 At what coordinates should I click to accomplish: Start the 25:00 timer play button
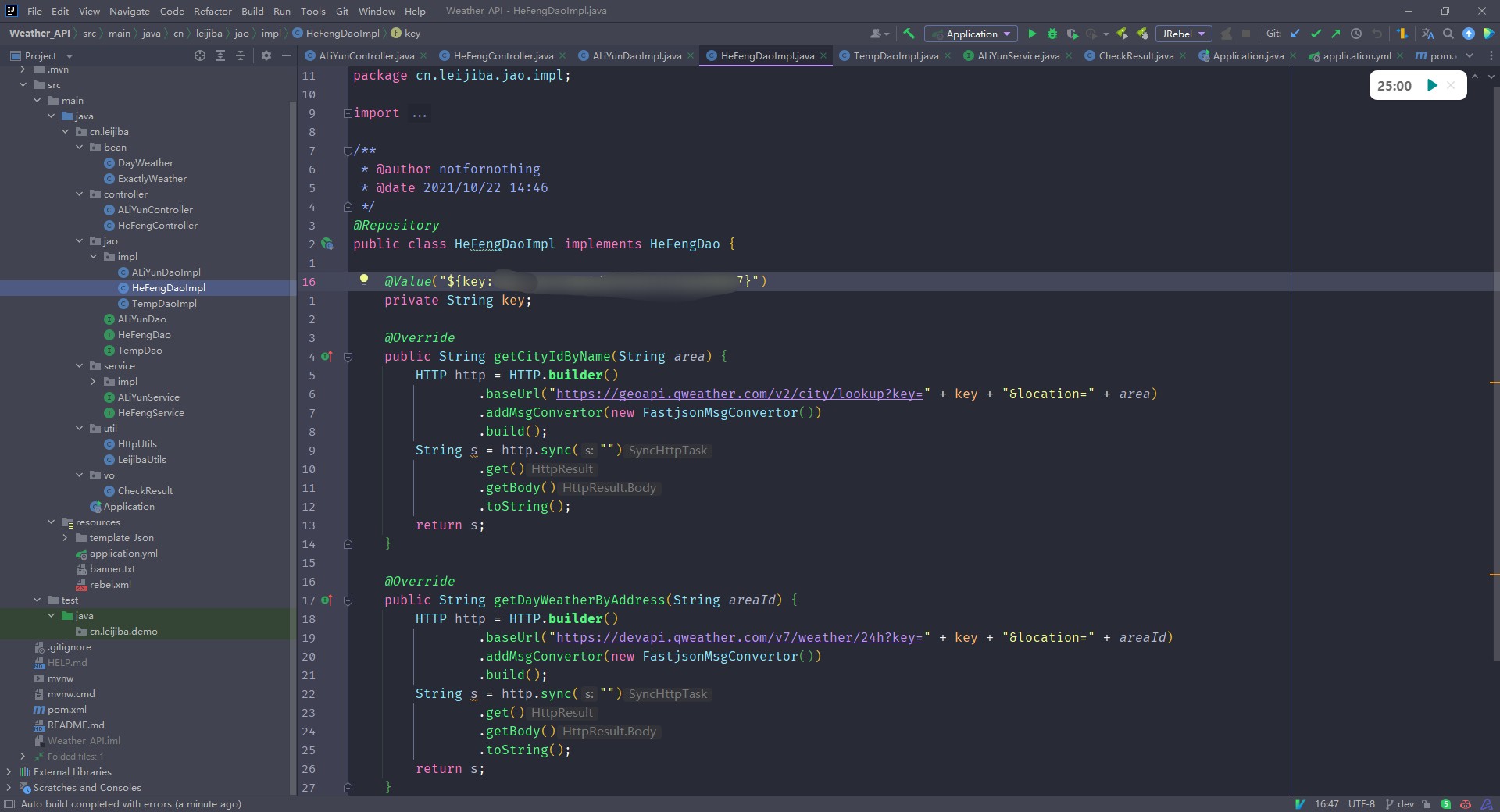click(x=1432, y=86)
